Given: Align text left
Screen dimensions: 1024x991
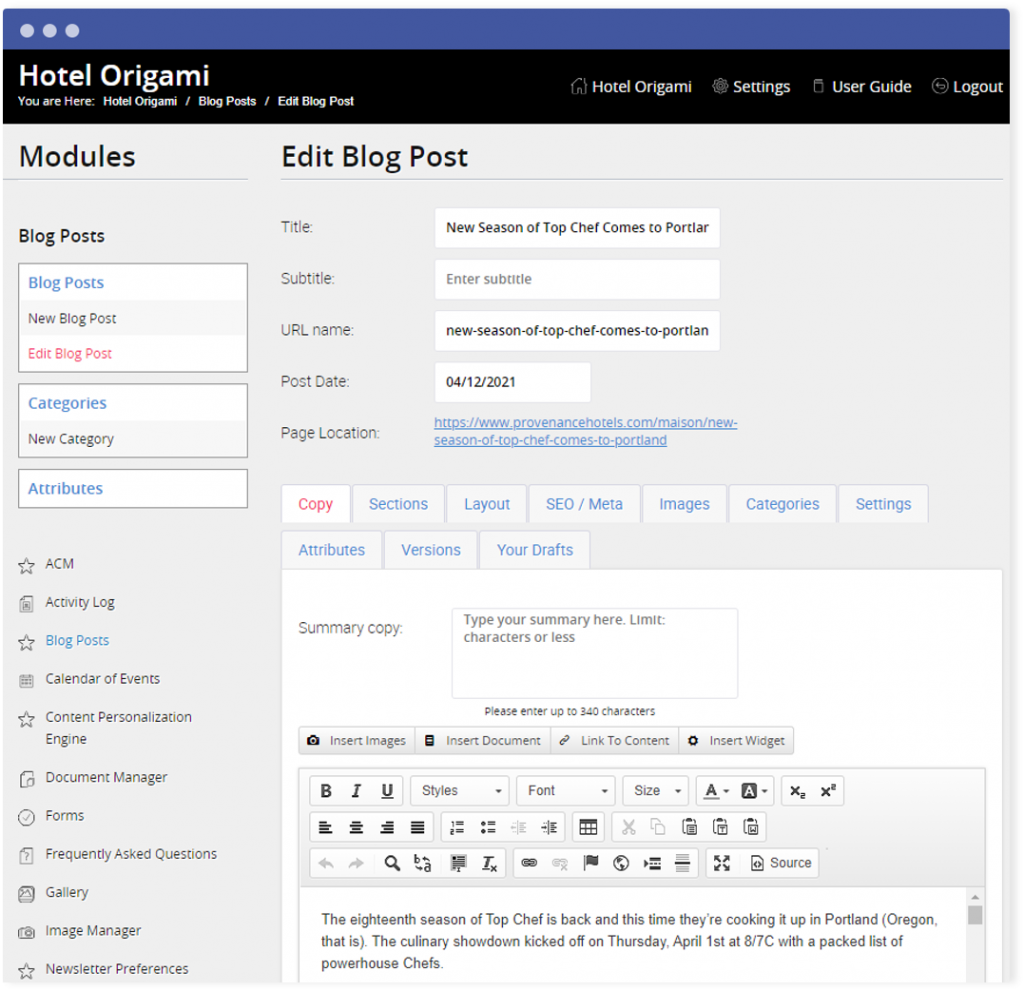Looking at the screenshot, I should click(x=325, y=828).
